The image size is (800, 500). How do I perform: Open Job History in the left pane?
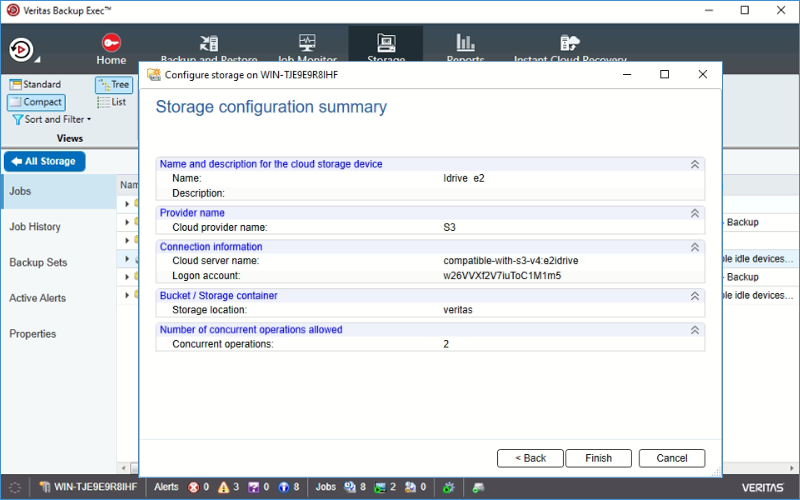pos(35,227)
